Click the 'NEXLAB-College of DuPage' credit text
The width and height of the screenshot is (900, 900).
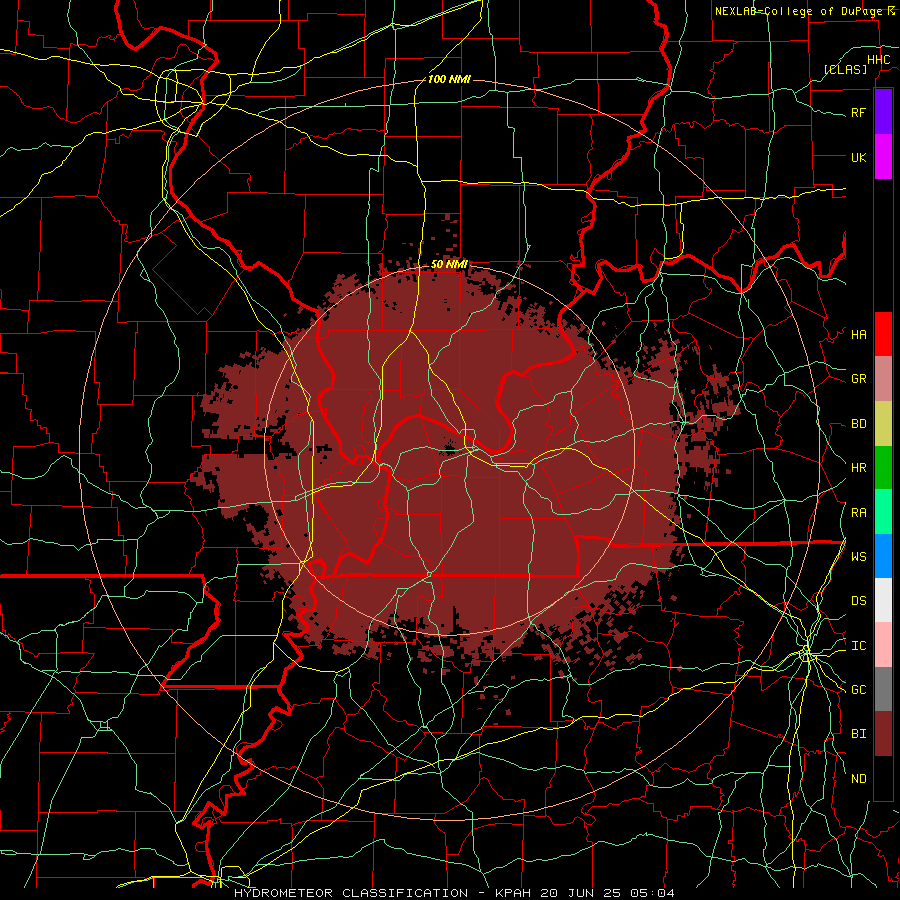tap(801, 11)
